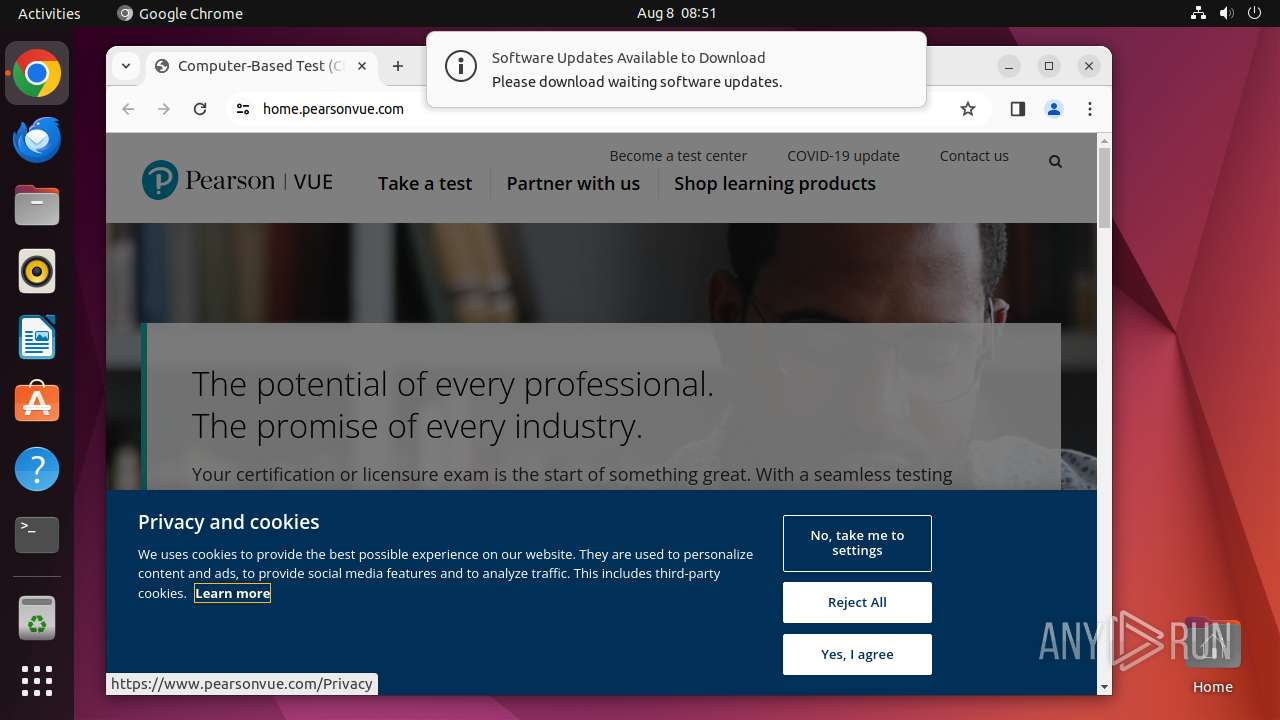Launch LibreOffice Writer from the dock

pos(37,337)
